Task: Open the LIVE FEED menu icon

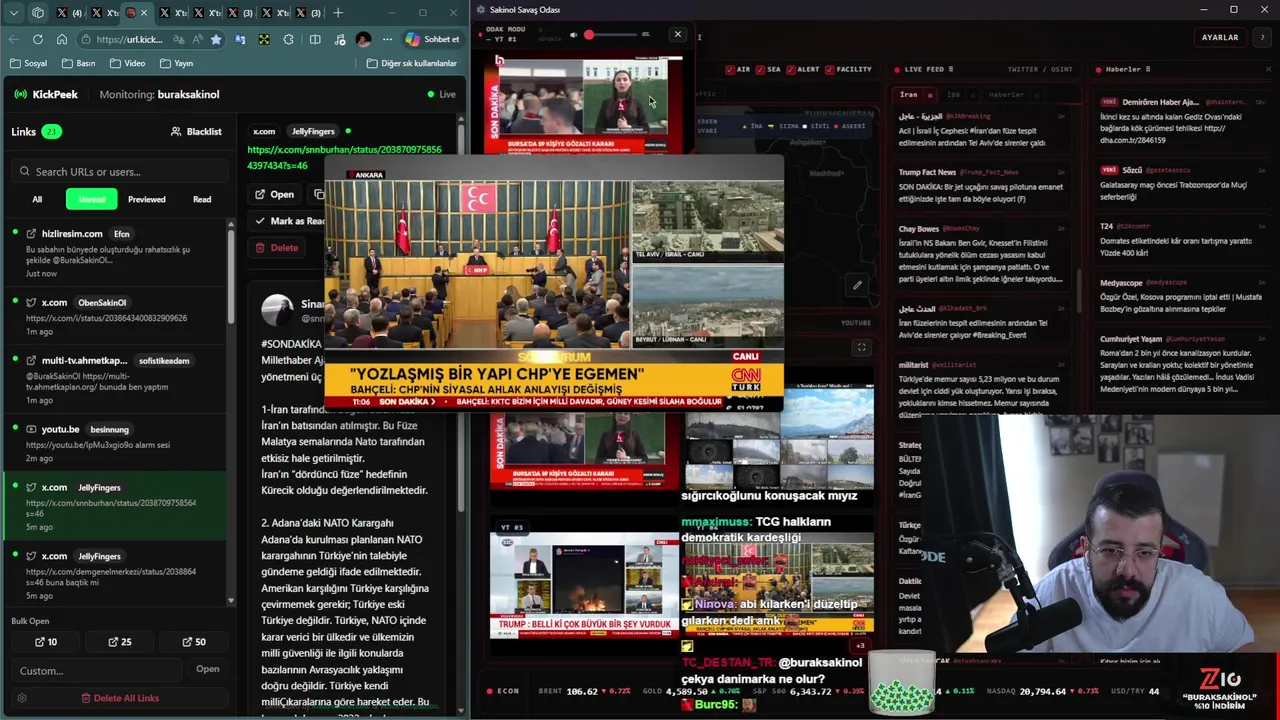Action: (x=951, y=69)
